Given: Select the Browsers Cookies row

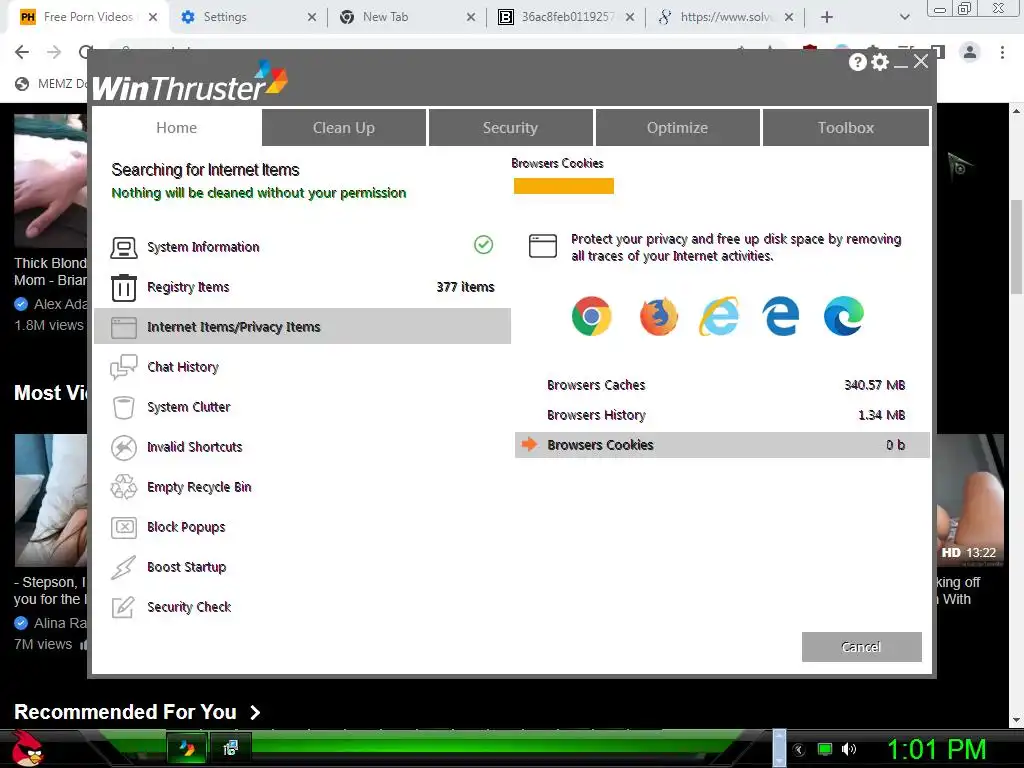Looking at the screenshot, I should pos(722,445).
